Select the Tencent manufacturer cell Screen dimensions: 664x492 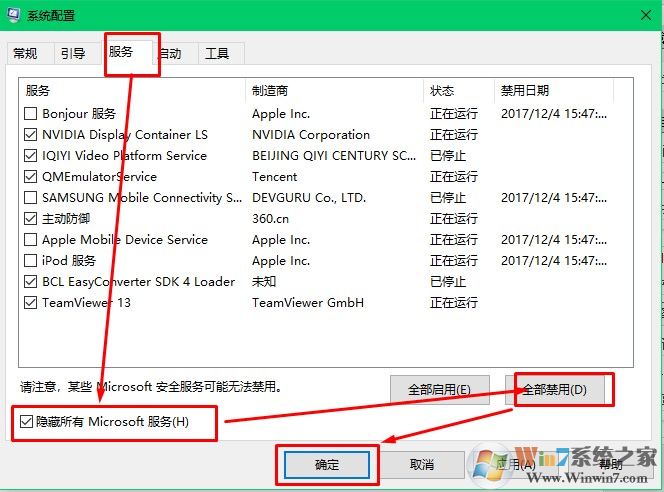(x=274, y=177)
